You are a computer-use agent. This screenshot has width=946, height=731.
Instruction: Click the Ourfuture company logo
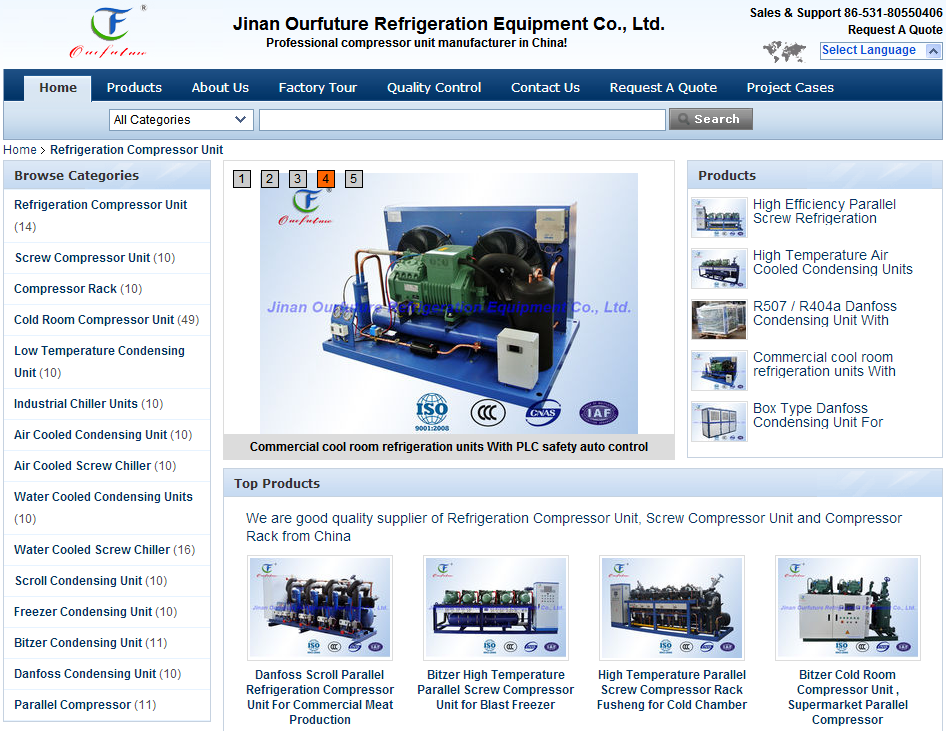tap(109, 31)
